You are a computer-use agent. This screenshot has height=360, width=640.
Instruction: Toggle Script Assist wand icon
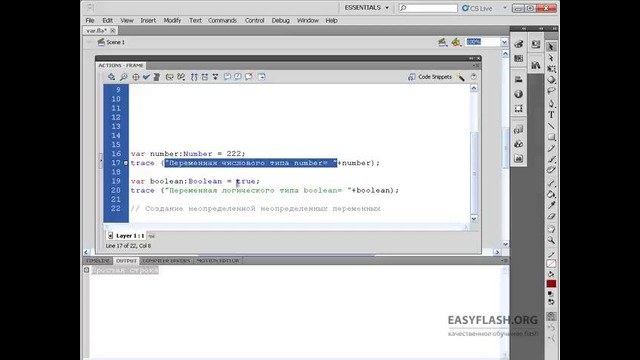pos(461,77)
